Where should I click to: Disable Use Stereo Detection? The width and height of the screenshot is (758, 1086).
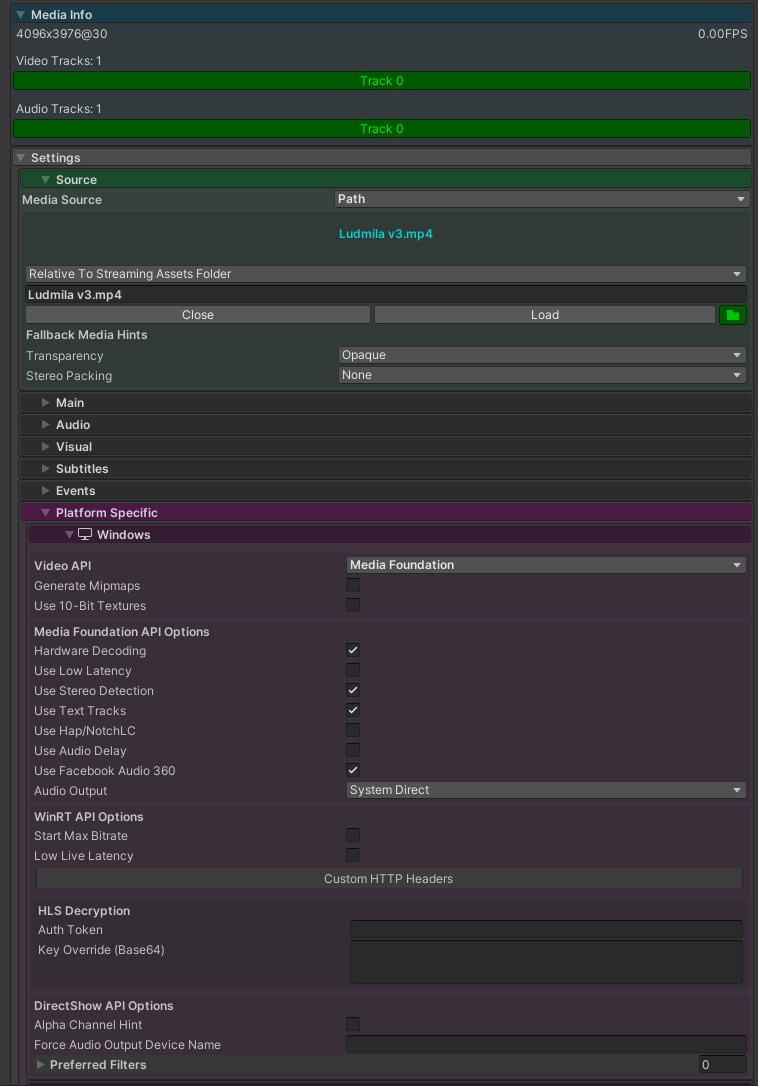(352, 690)
